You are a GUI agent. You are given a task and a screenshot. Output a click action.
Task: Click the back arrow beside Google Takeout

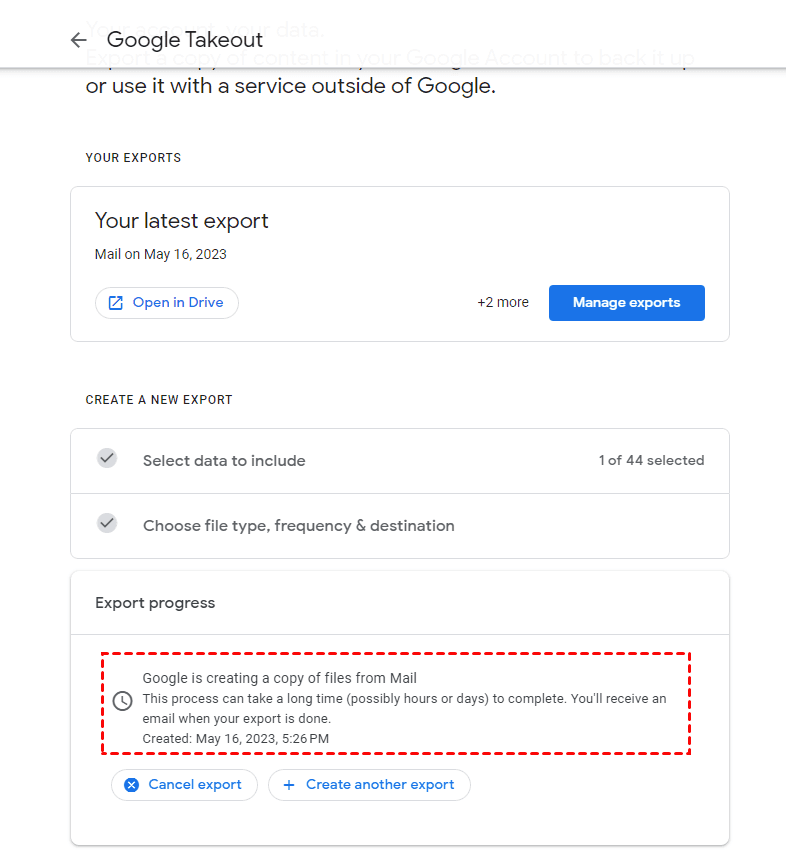(x=78, y=40)
